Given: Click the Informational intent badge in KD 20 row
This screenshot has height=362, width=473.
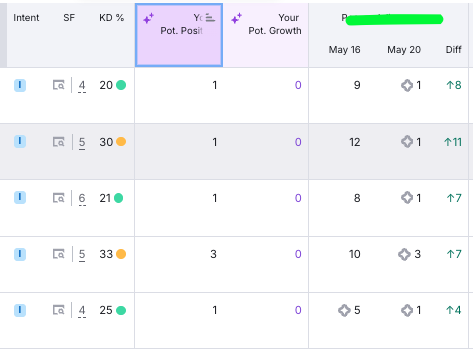Looking at the screenshot, I should (20, 85).
